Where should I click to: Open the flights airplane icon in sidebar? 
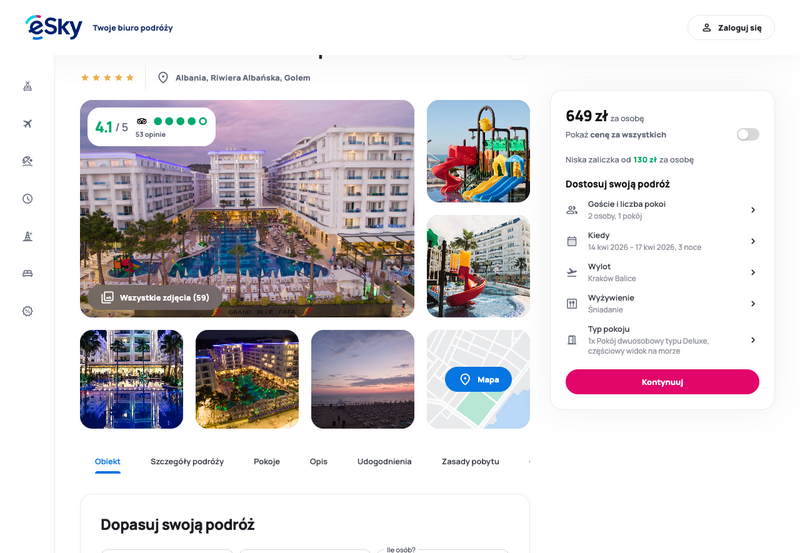(28, 123)
